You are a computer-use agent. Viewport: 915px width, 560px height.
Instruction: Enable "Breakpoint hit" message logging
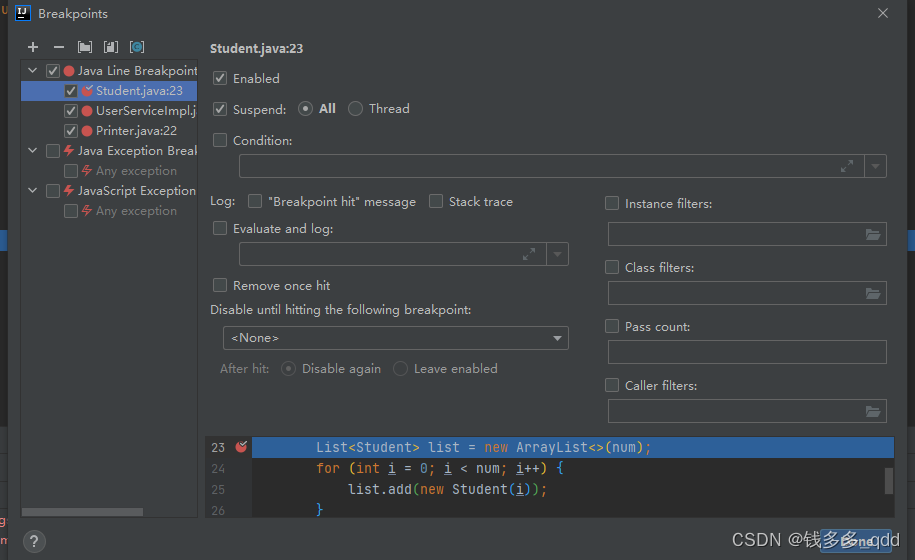tap(255, 201)
